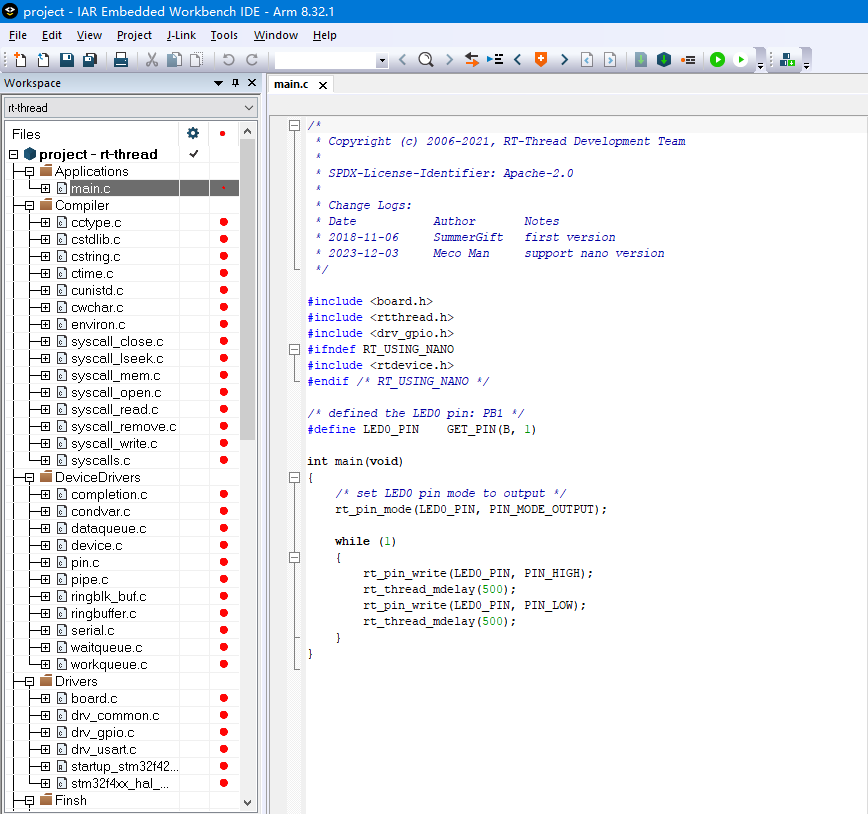The width and height of the screenshot is (868, 814).
Task: Open the J-Link menu
Action: click(181, 35)
